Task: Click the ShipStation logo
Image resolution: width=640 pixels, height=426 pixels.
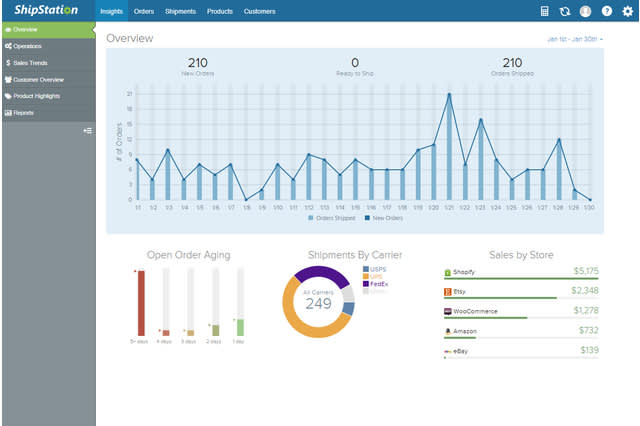Action: (46, 11)
